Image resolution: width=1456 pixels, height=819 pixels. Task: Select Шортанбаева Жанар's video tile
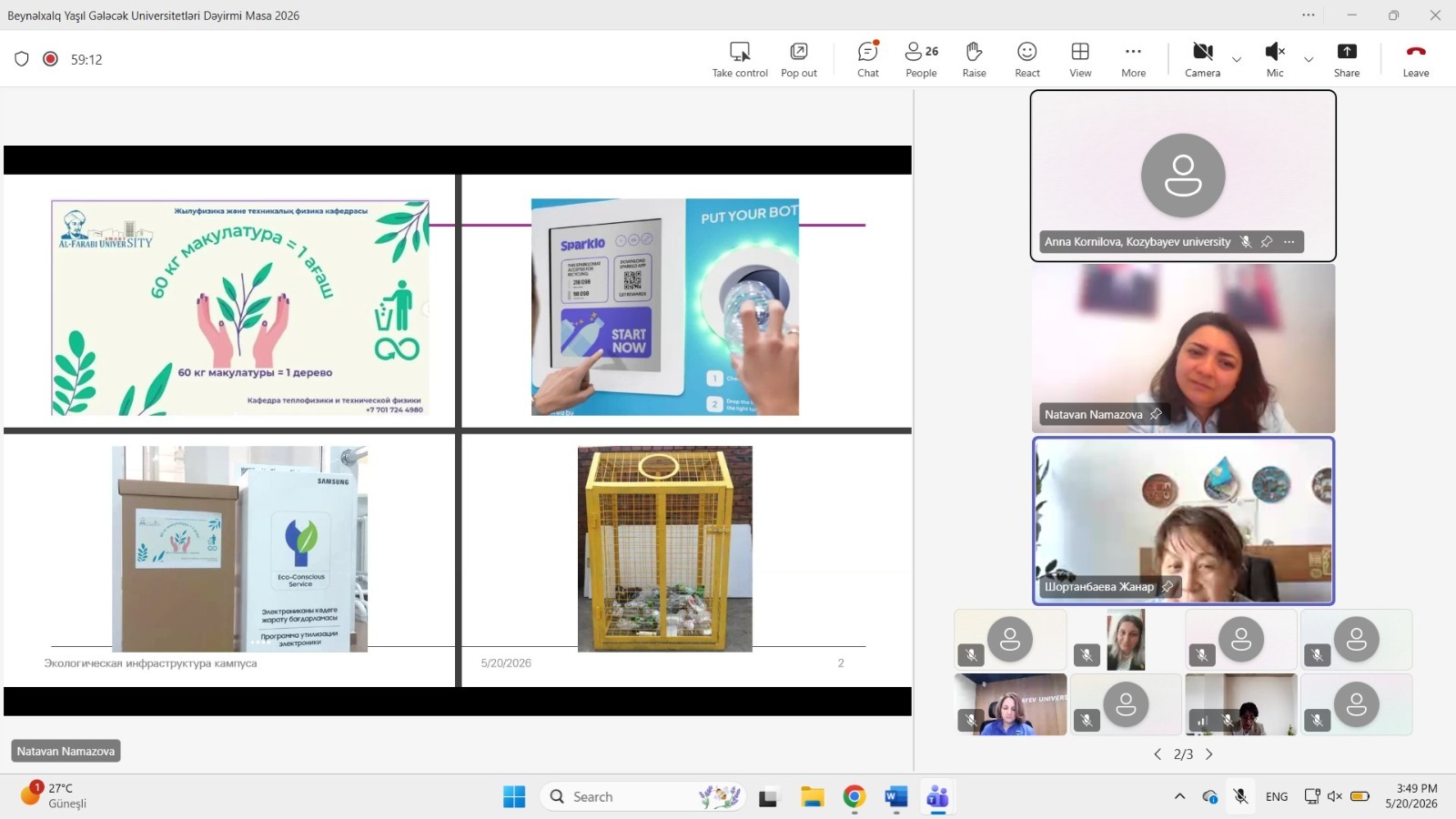pyautogui.click(x=1183, y=521)
